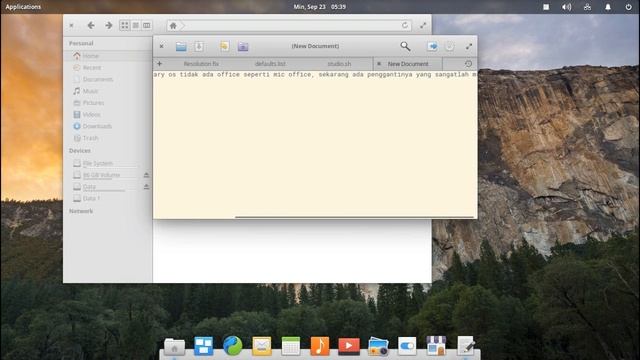This screenshot has width=640, height=360.
Task: Click the purple templates folder icon in editor
Action: pos(243,47)
